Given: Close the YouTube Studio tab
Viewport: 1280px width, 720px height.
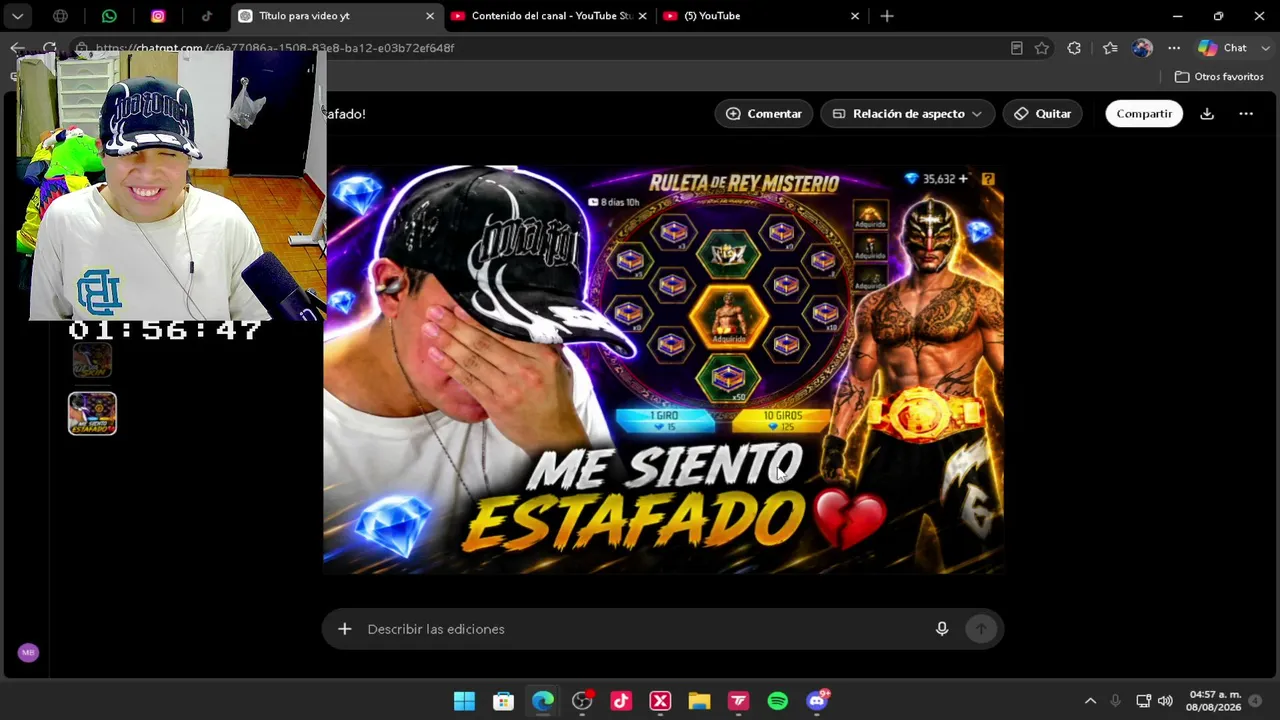Looking at the screenshot, I should click(642, 16).
